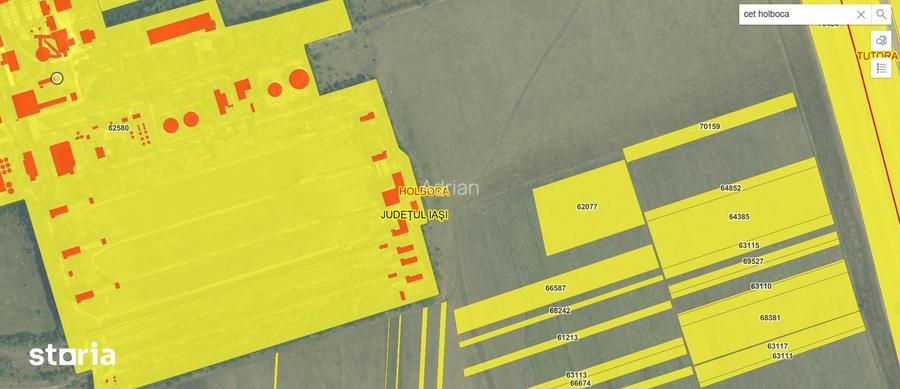Click parcel number 61213

tap(567, 337)
